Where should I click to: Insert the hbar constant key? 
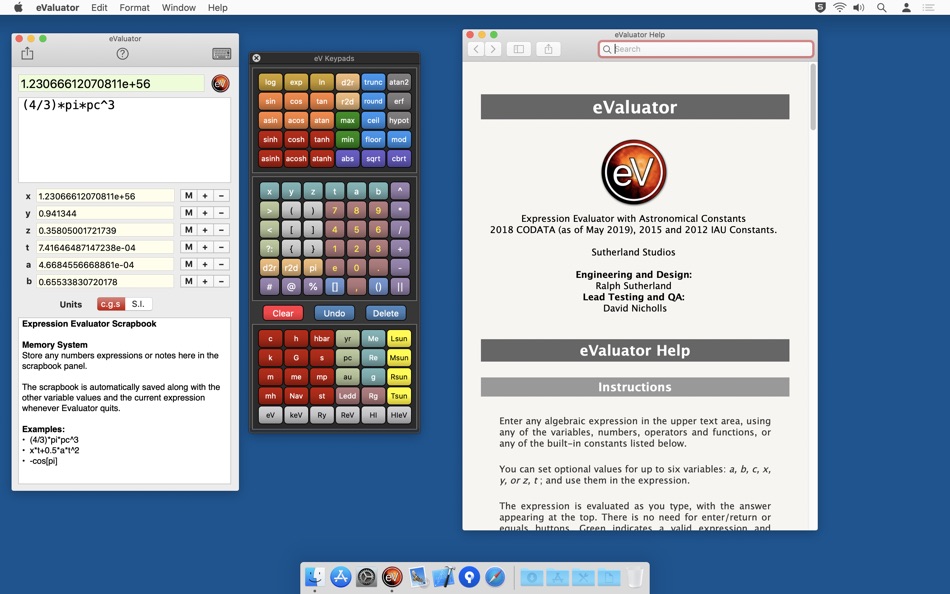click(322, 339)
